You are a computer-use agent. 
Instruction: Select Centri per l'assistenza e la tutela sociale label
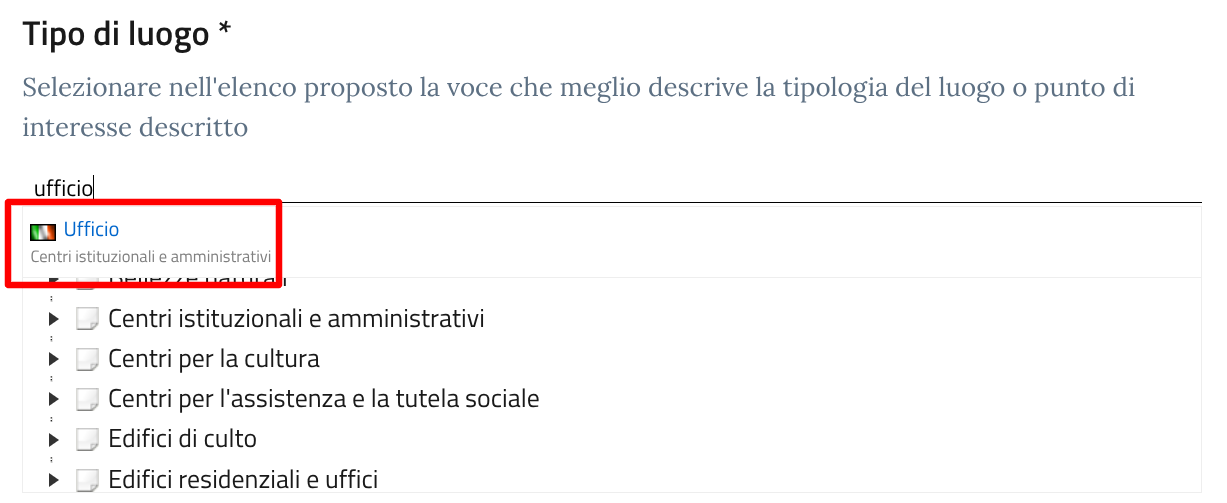(x=324, y=399)
